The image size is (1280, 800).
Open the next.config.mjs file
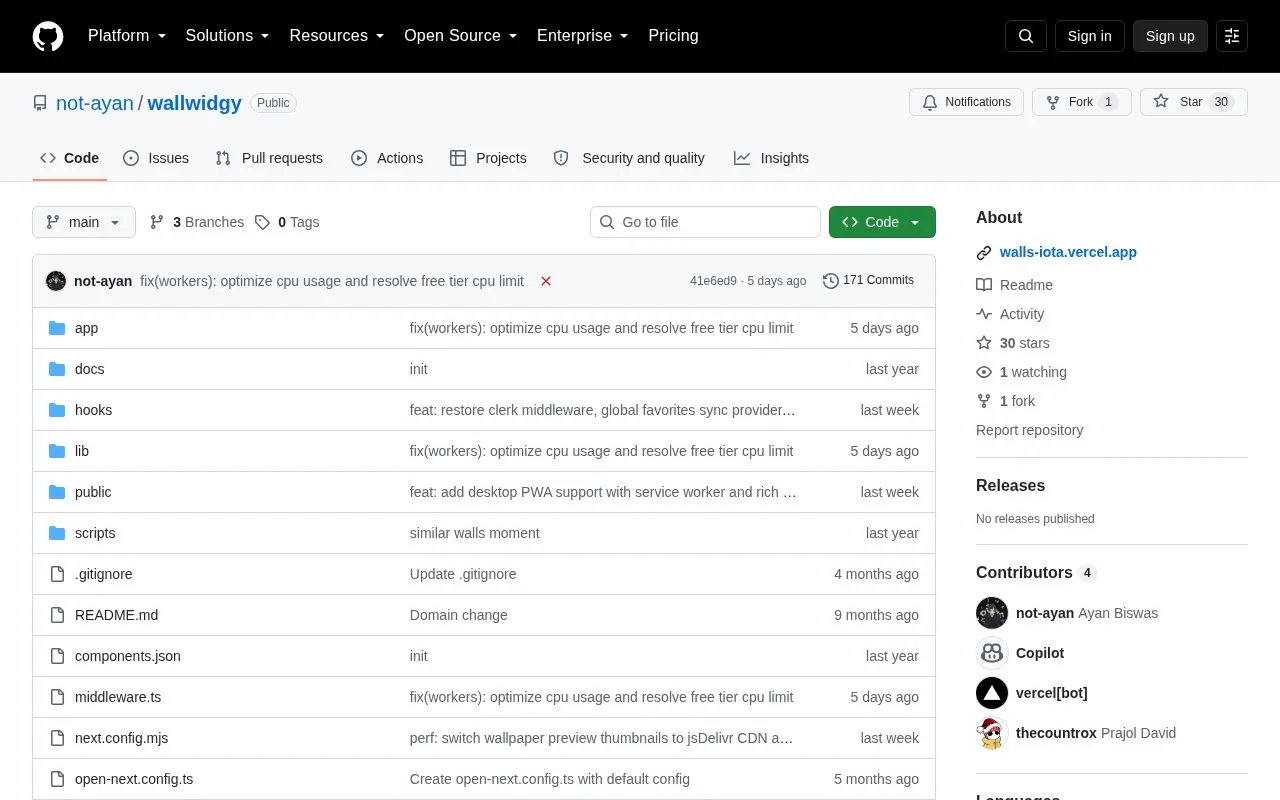[121, 738]
